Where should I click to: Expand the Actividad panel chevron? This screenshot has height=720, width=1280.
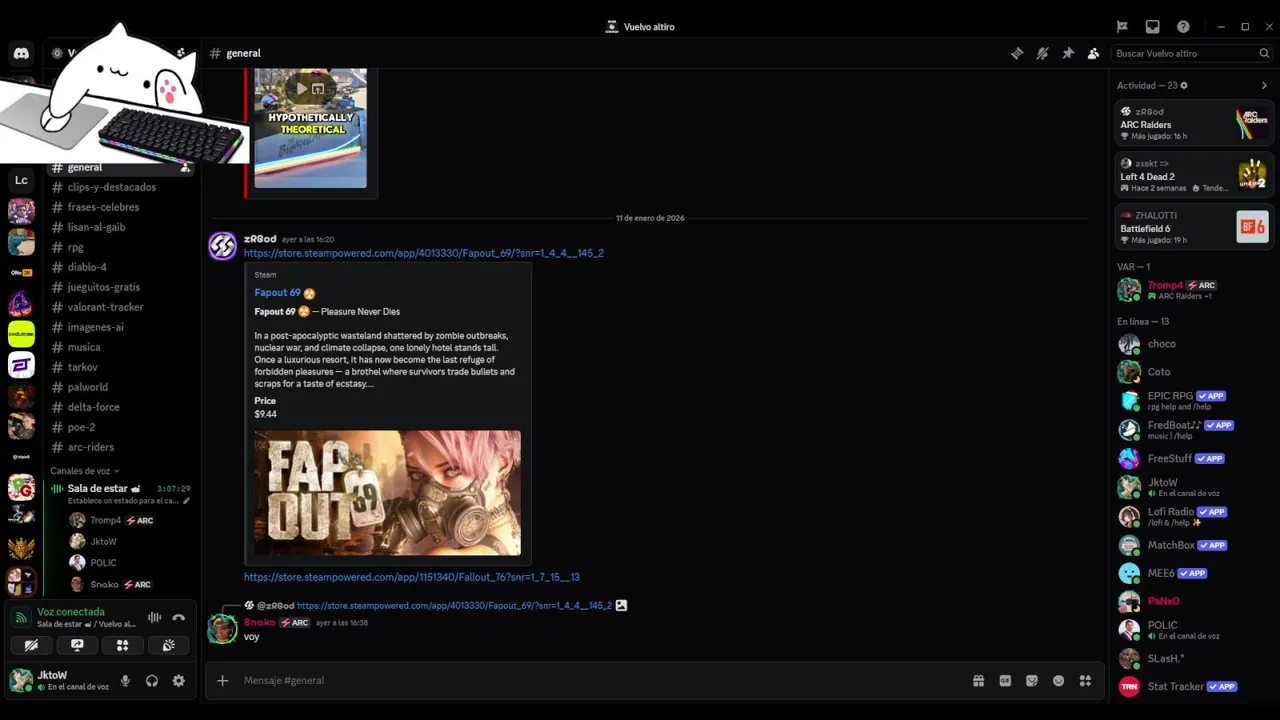pyautogui.click(x=1264, y=86)
